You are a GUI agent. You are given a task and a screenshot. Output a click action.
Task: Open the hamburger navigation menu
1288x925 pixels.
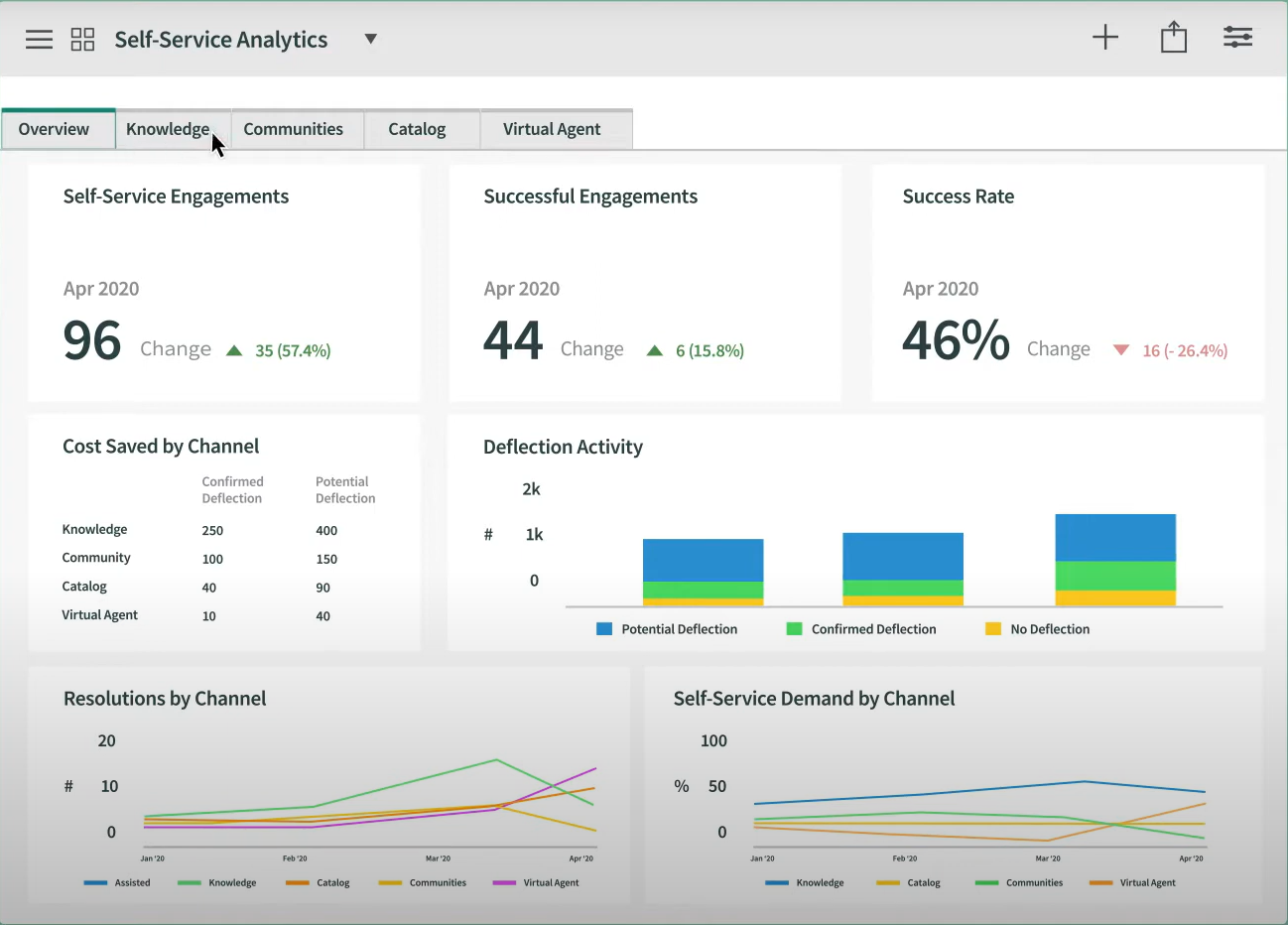pos(39,40)
